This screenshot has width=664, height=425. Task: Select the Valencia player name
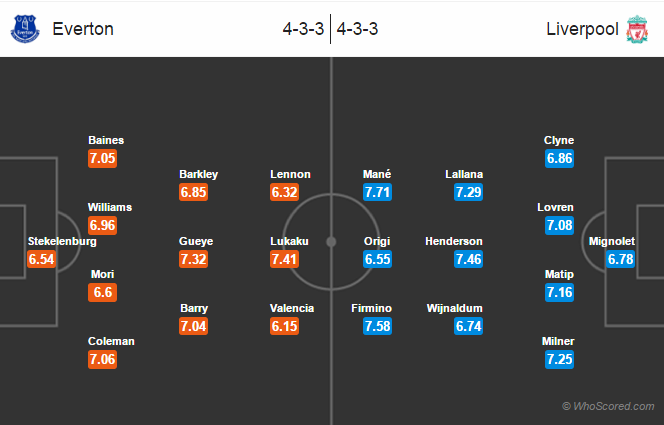point(292,308)
